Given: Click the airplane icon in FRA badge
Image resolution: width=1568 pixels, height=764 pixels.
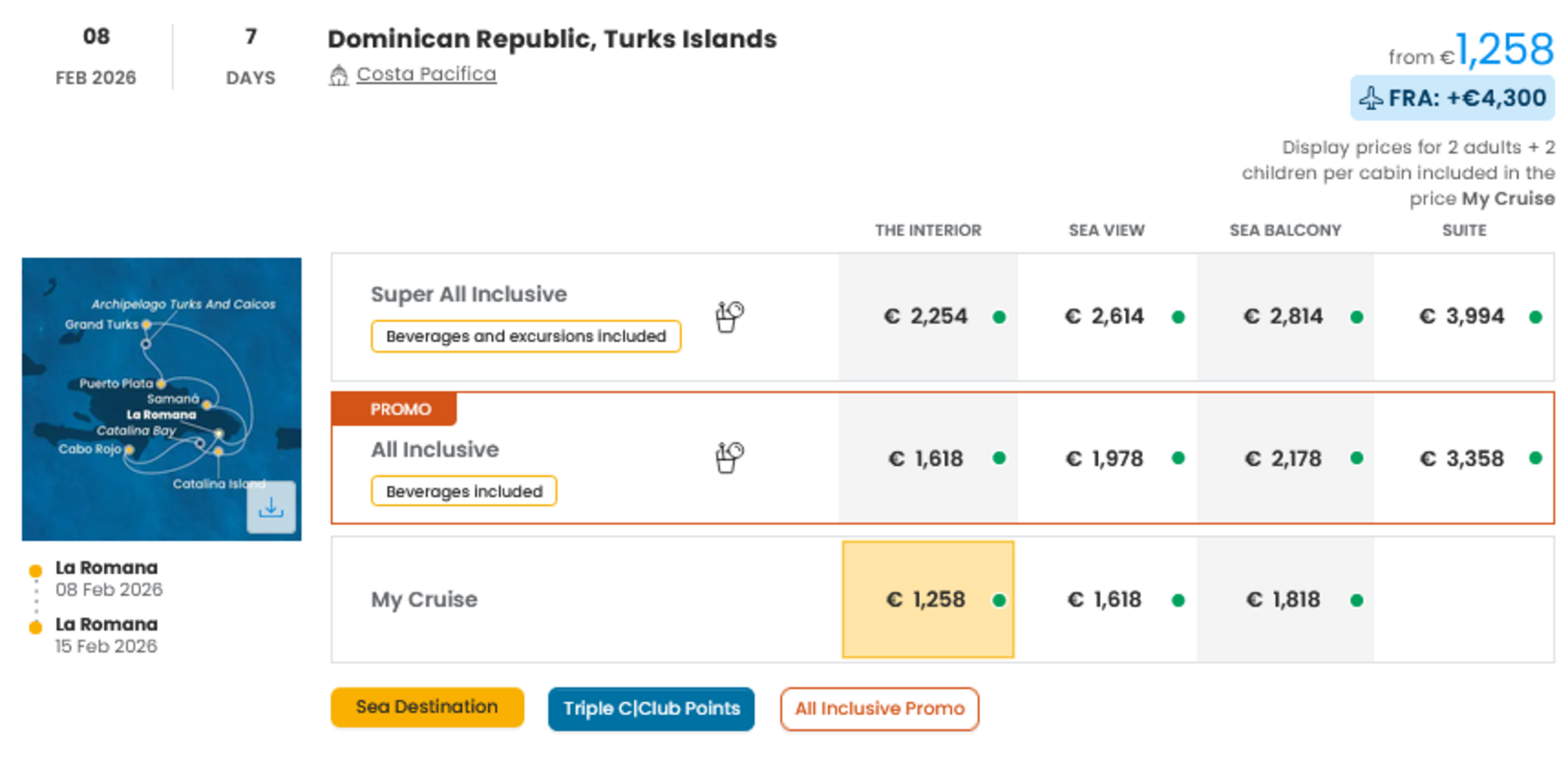Looking at the screenshot, I should click(x=1371, y=98).
